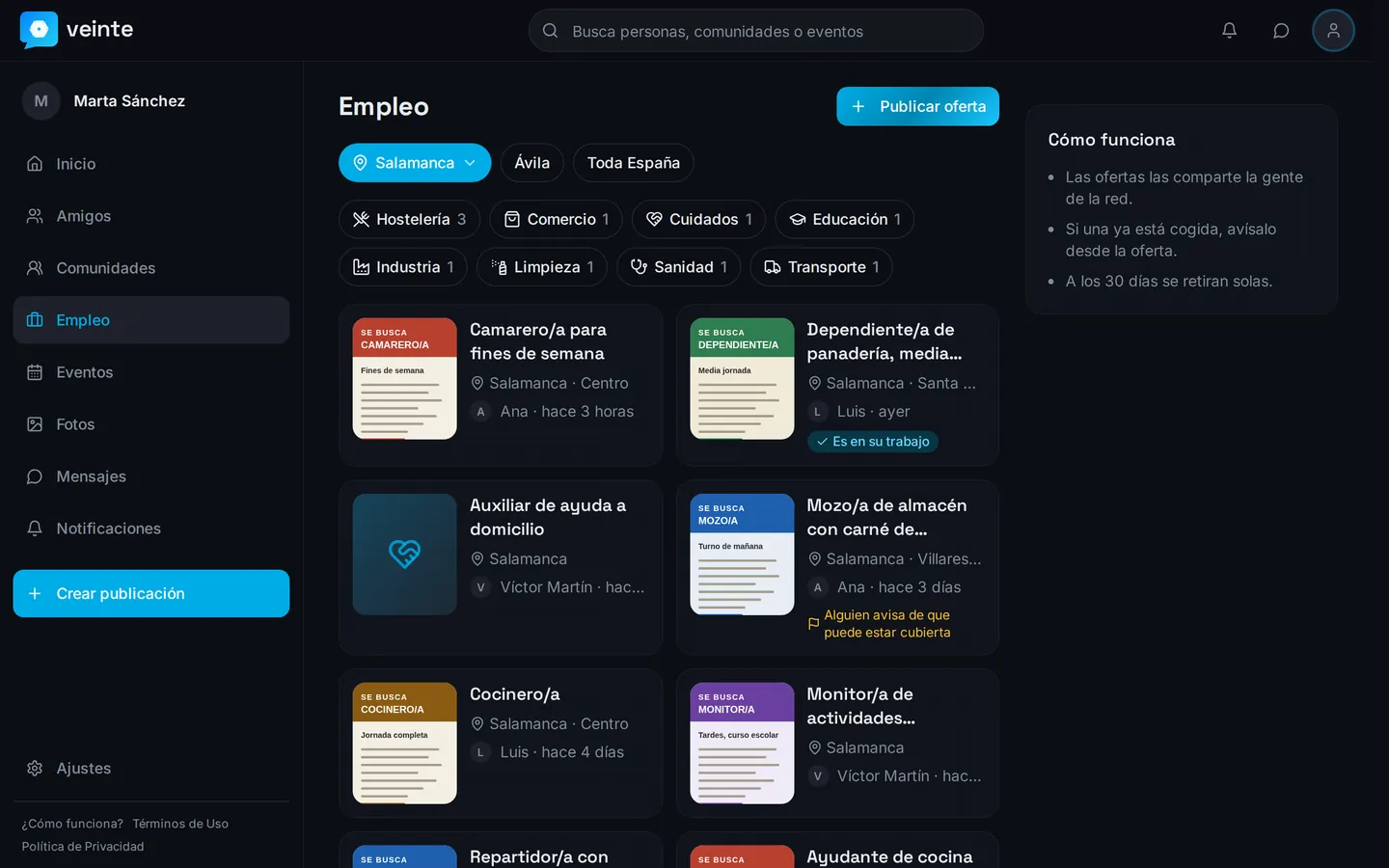Open Eventos in the sidebar
The height and width of the screenshot is (868, 1389).
pos(151,372)
